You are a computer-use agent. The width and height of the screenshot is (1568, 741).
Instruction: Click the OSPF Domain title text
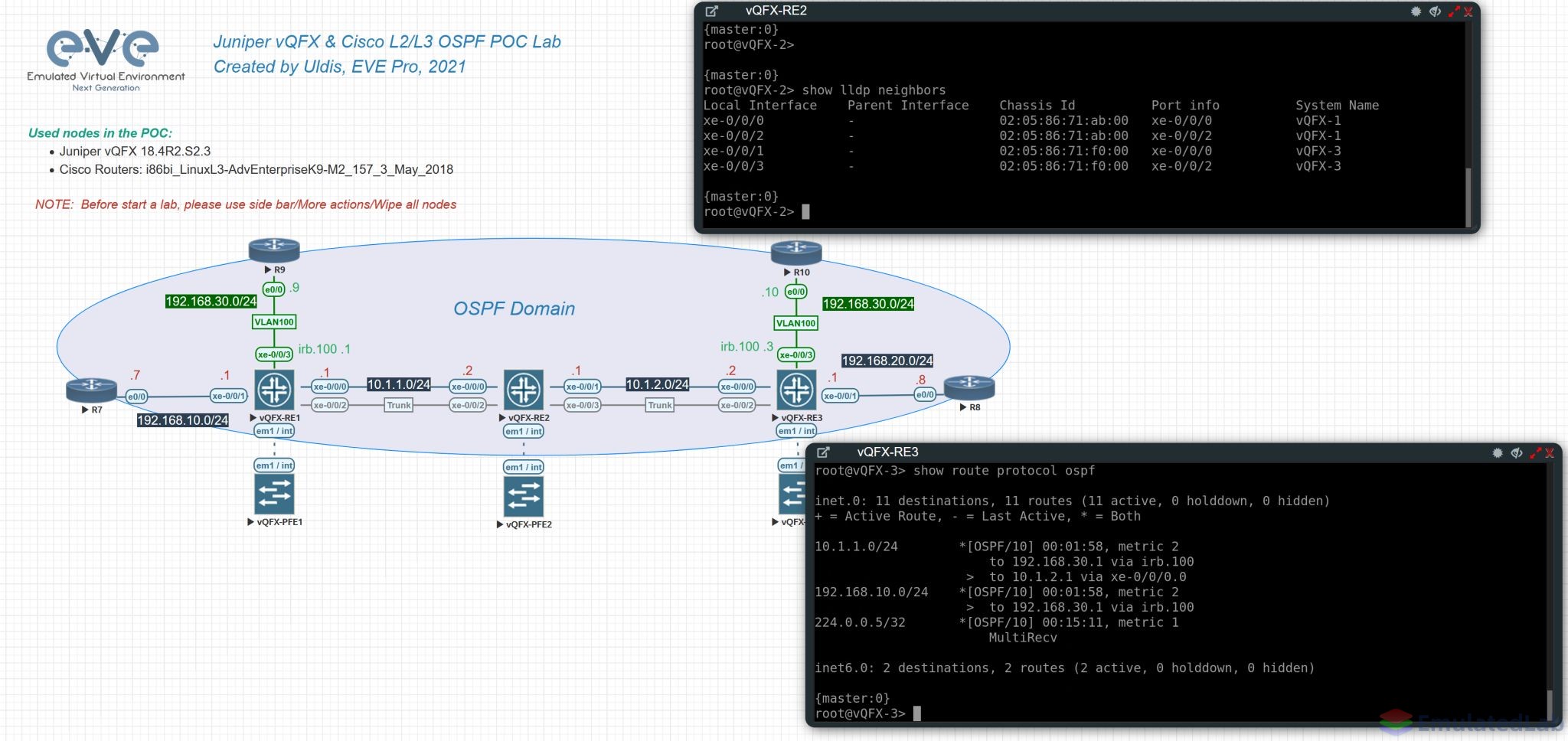point(514,308)
